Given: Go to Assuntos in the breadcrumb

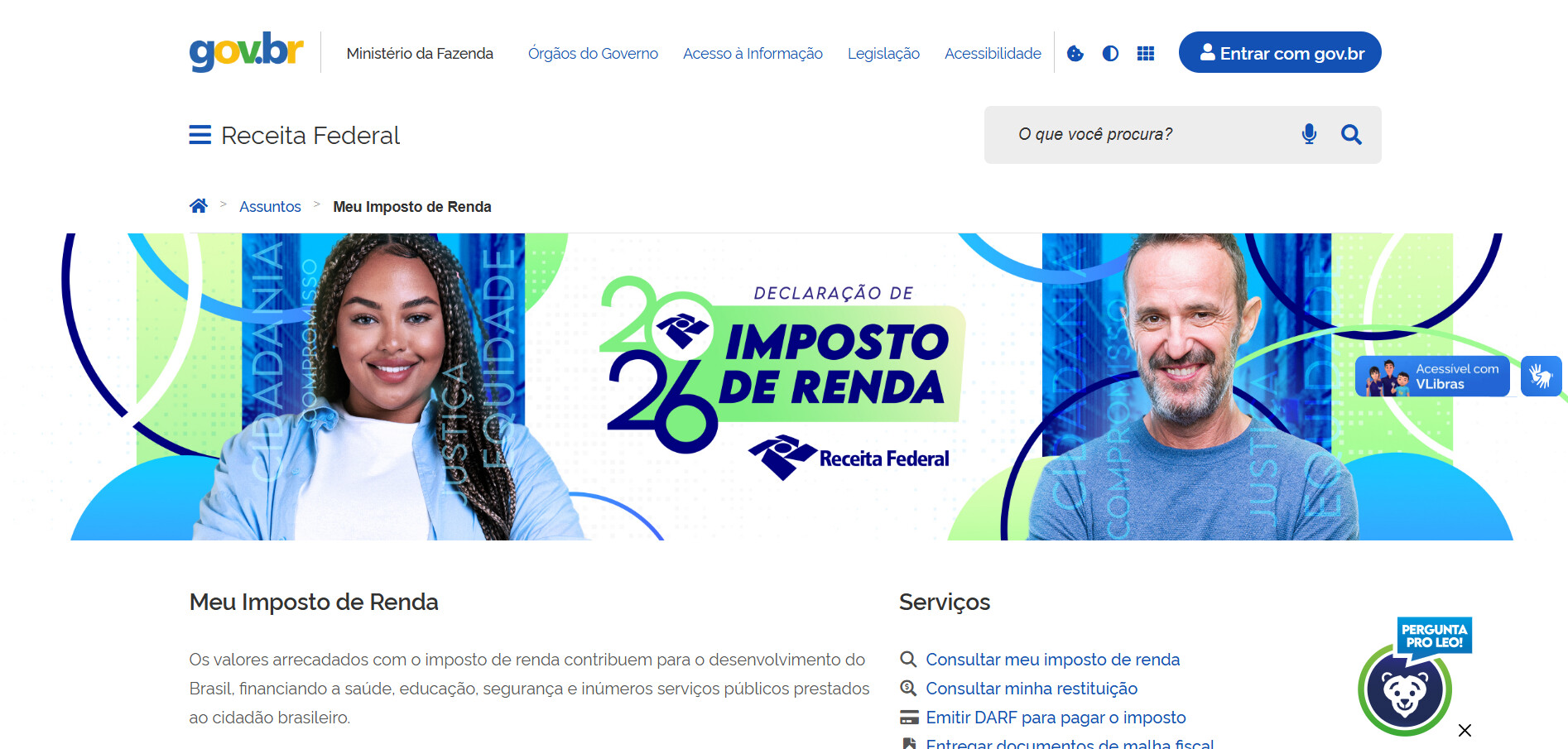Looking at the screenshot, I should pyautogui.click(x=270, y=207).
